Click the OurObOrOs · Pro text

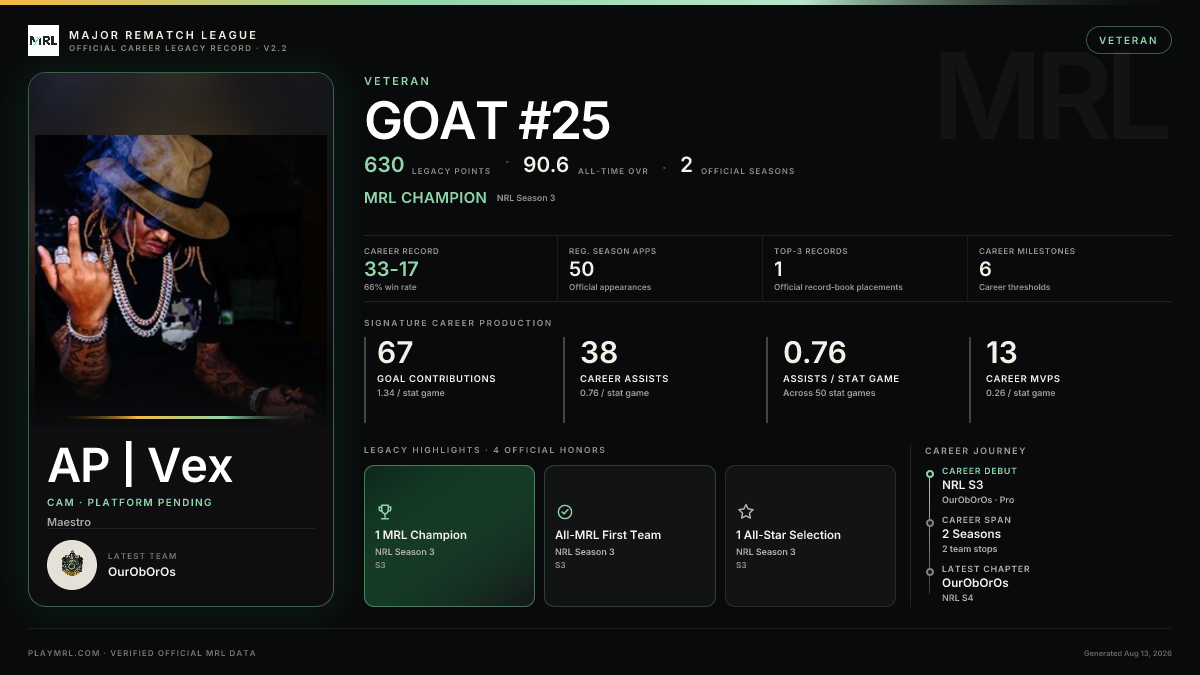click(x=978, y=500)
